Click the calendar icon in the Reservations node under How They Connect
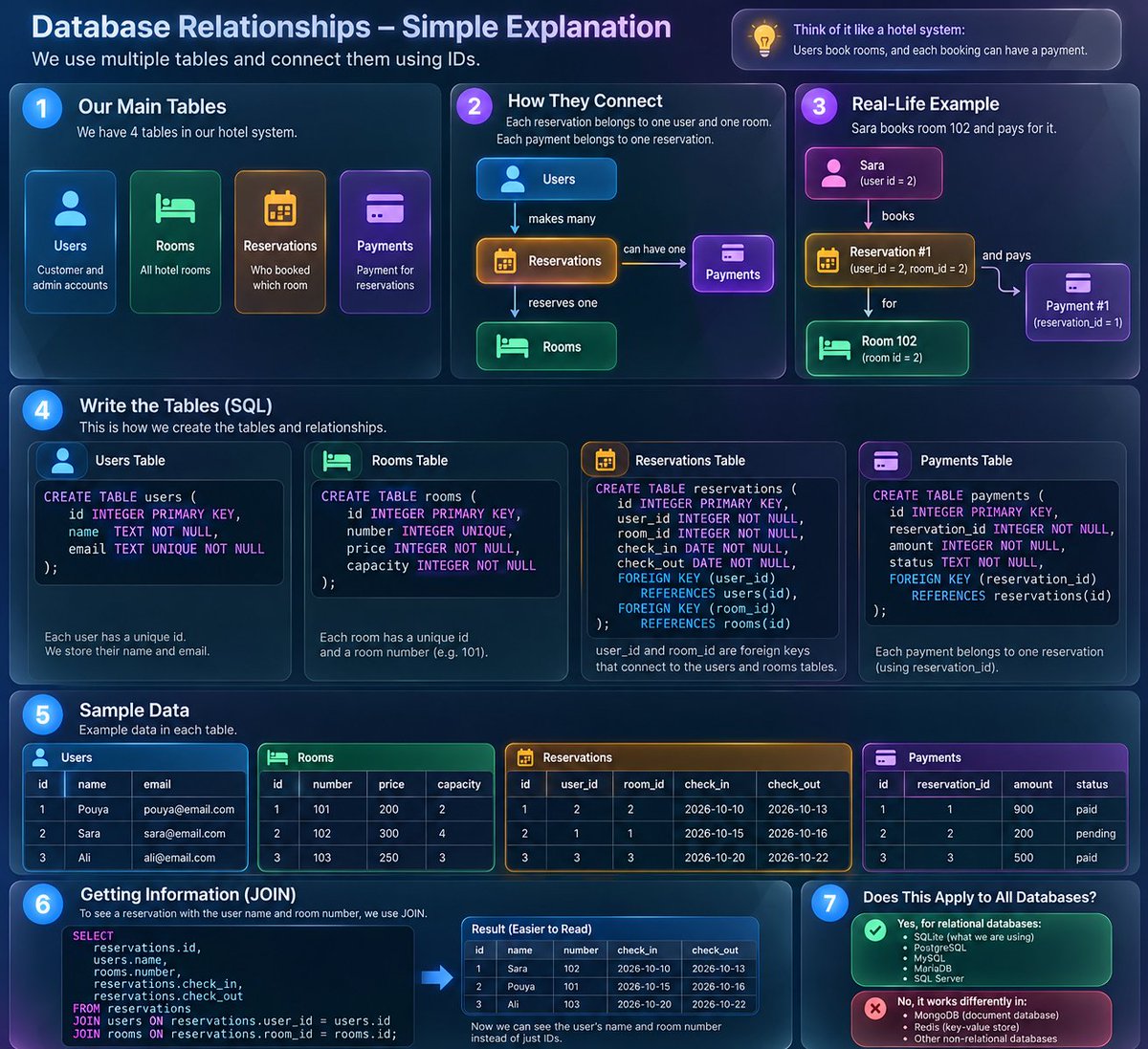The height and width of the screenshot is (1049, 1148). pos(505,261)
